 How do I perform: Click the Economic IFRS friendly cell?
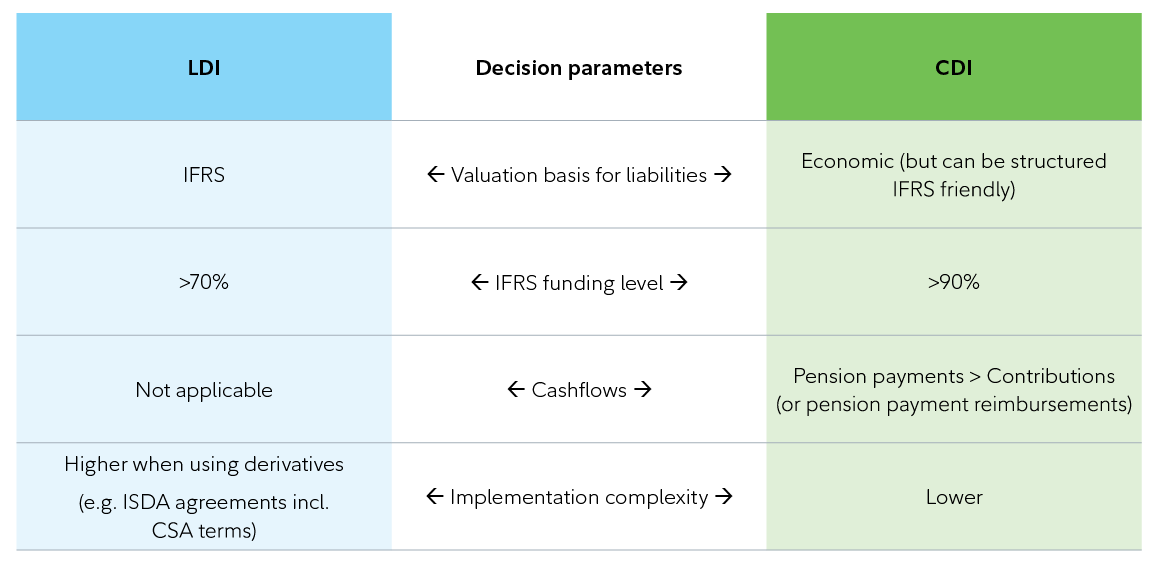click(x=954, y=175)
